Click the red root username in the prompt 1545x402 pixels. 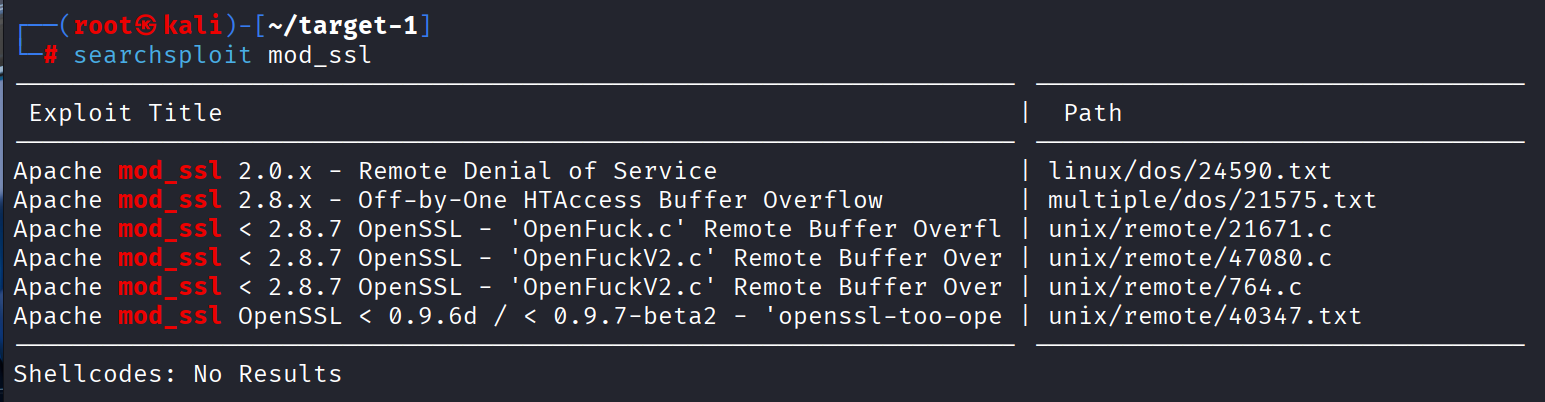tap(103, 25)
